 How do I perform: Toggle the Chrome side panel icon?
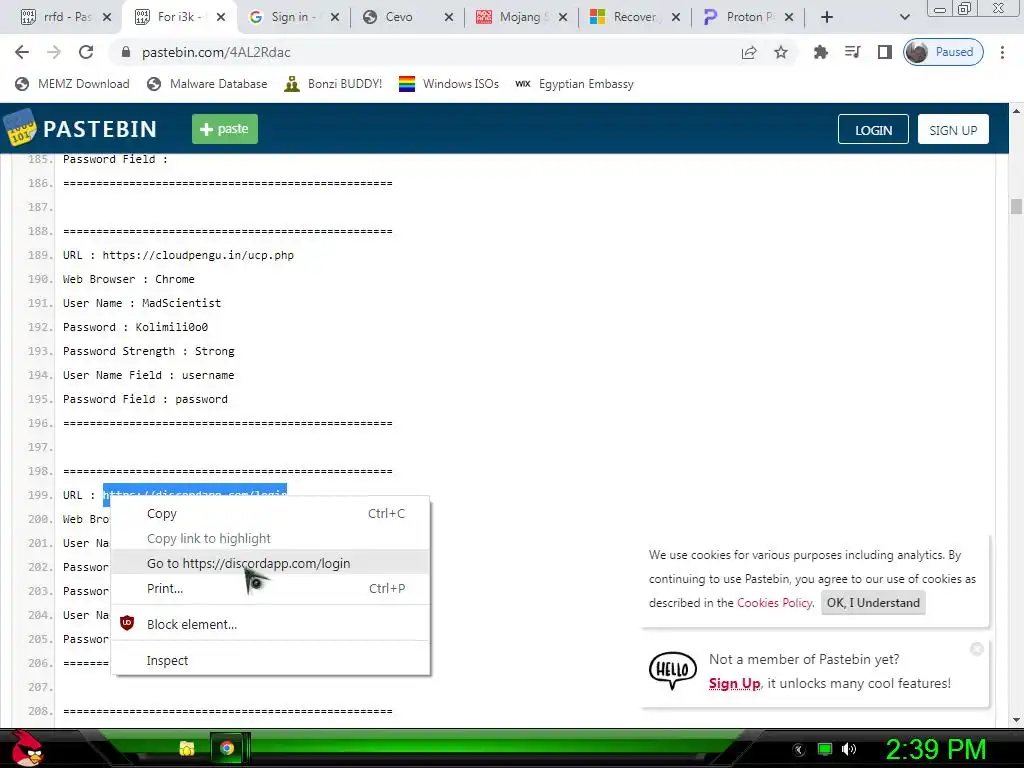coord(884,52)
